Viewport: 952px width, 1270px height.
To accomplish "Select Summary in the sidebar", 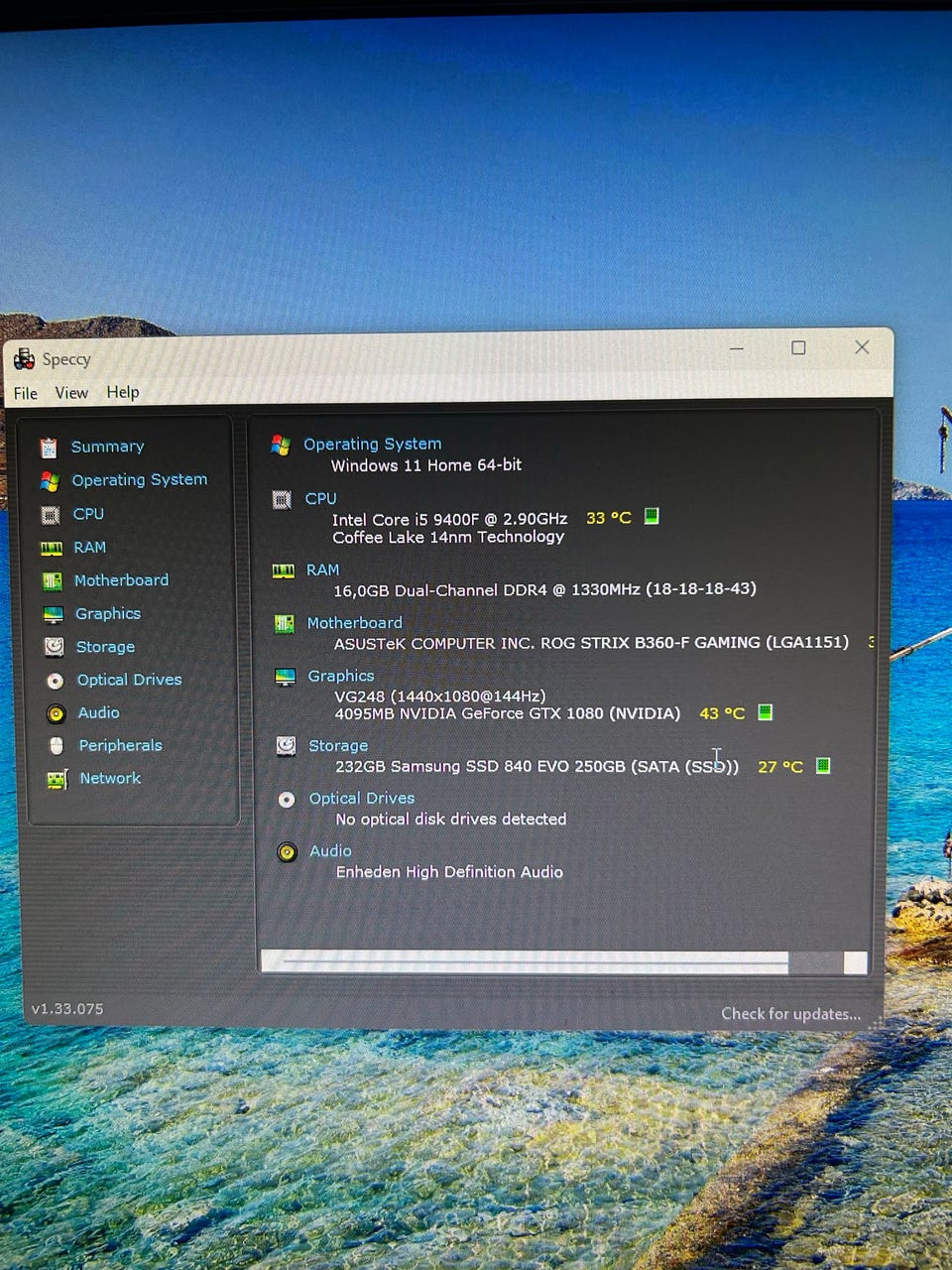I will (107, 446).
